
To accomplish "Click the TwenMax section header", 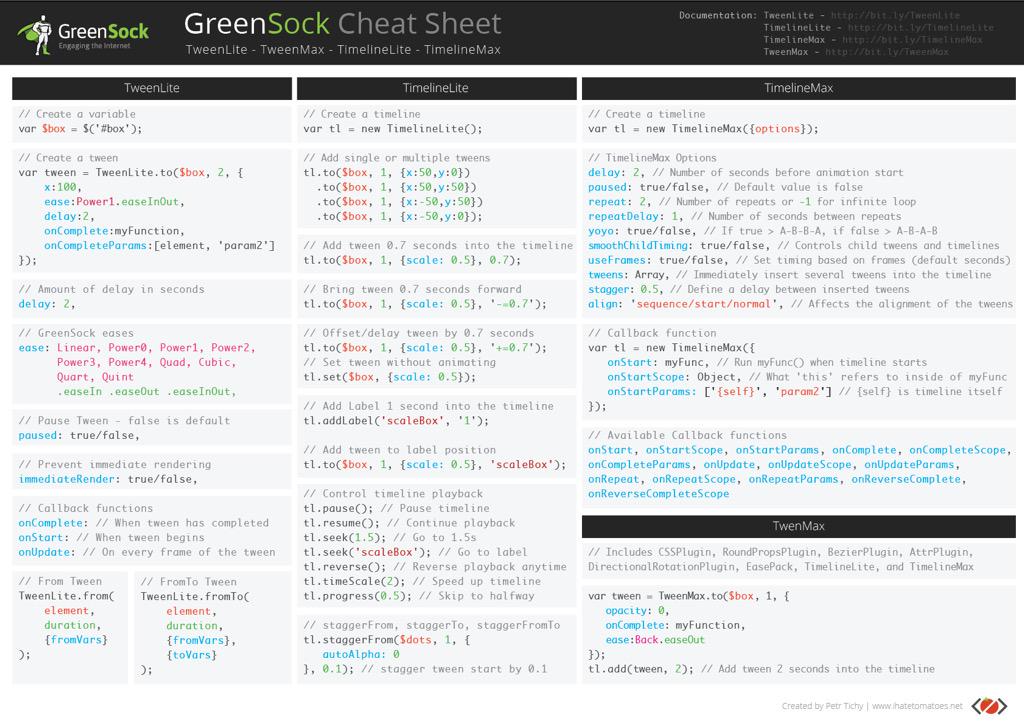I will [x=798, y=526].
